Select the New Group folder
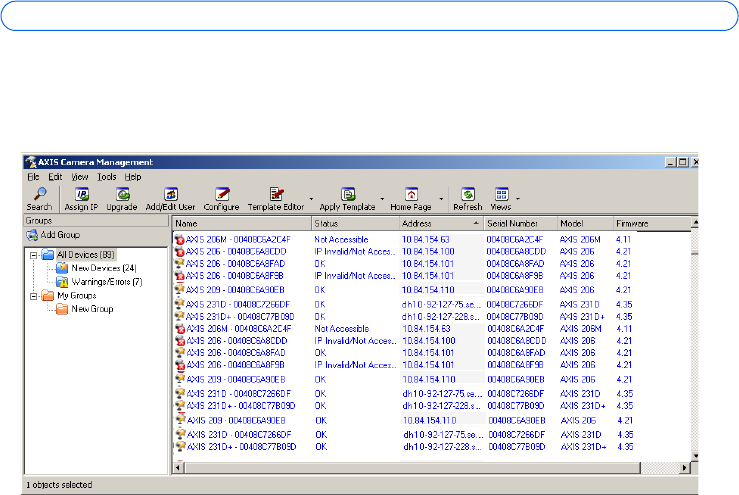 click(x=85, y=309)
